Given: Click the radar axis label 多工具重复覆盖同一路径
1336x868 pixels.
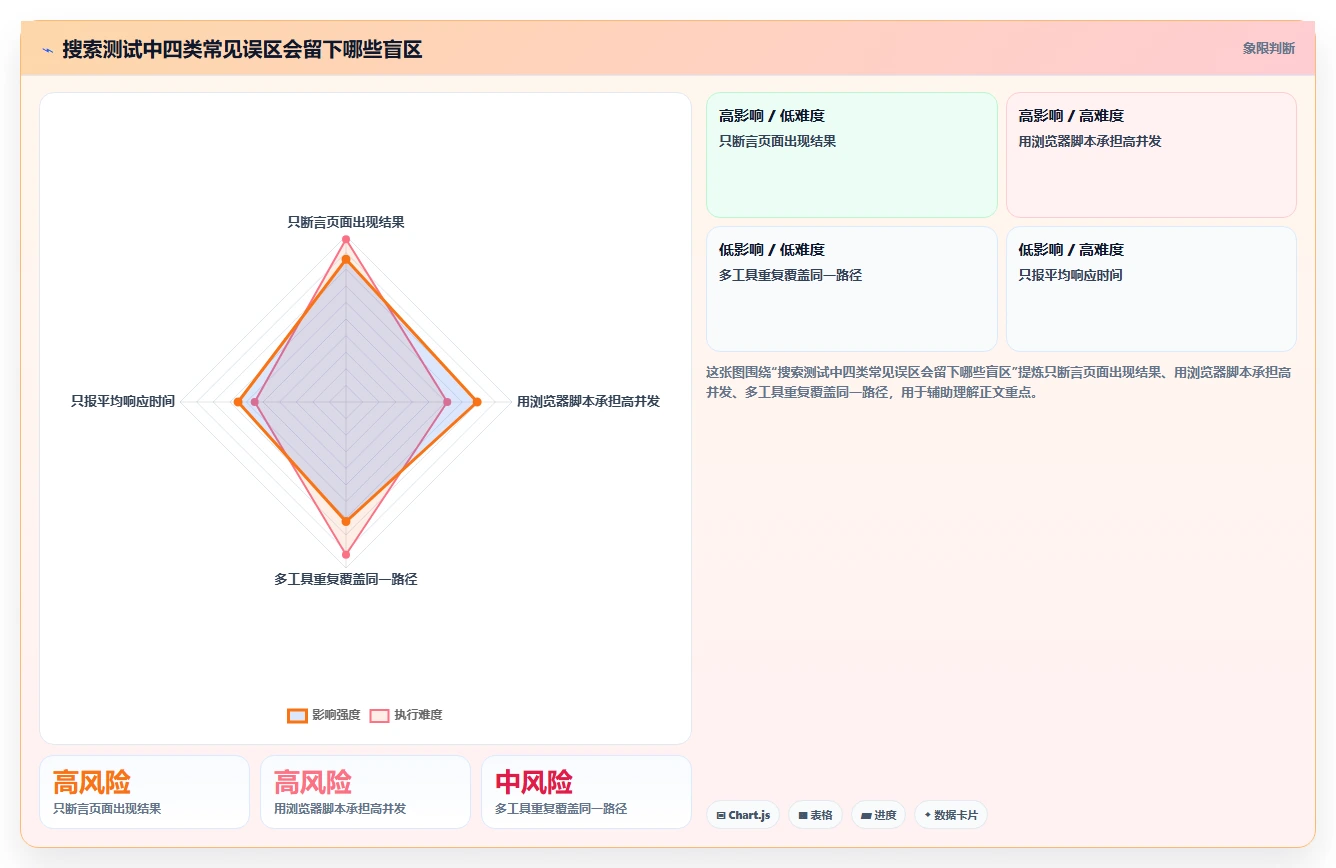Looking at the screenshot, I should [x=346, y=579].
